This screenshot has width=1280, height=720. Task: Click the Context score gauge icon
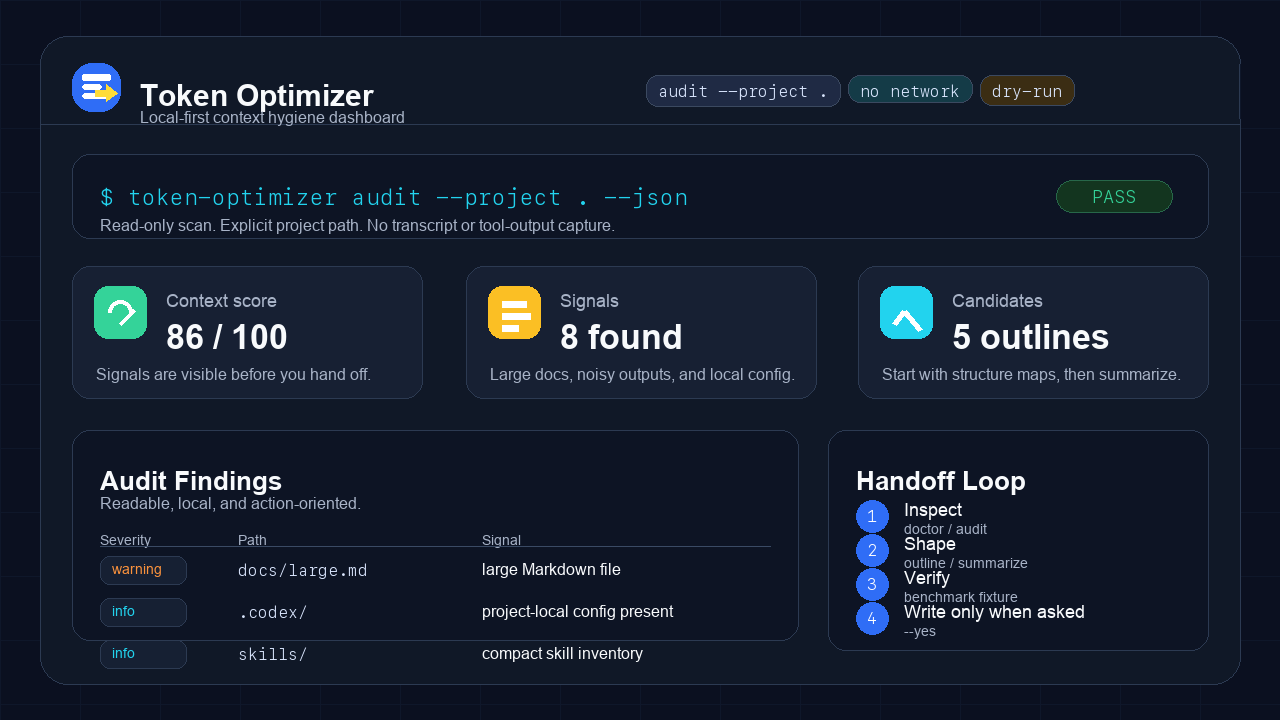pyautogui.click(x=120, y=313)
